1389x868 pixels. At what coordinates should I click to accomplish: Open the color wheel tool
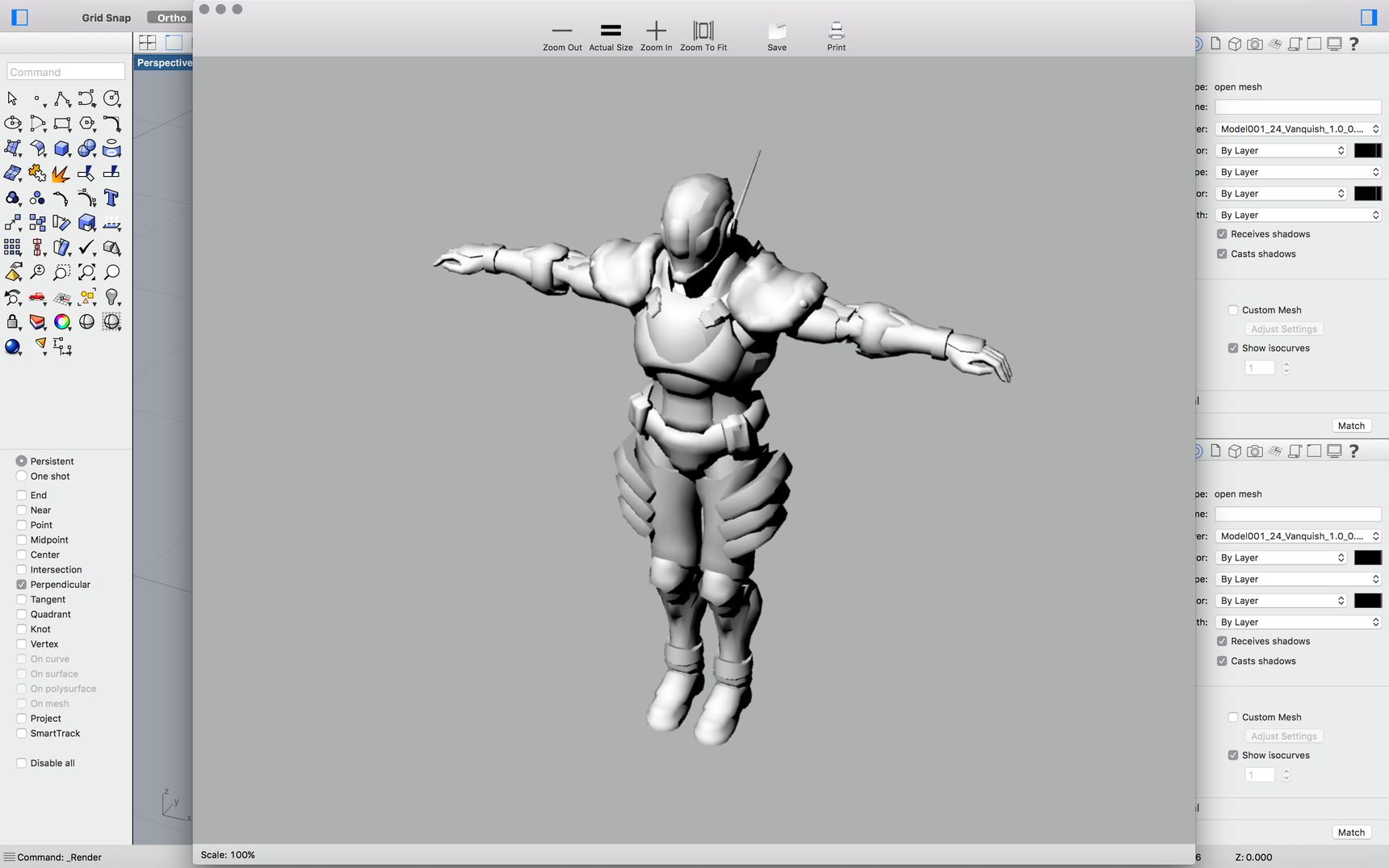(61, 321)
